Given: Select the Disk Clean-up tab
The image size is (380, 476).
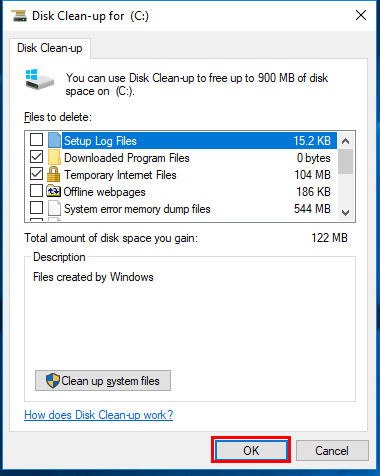Looking at the screenshot, I should point(50,48).
